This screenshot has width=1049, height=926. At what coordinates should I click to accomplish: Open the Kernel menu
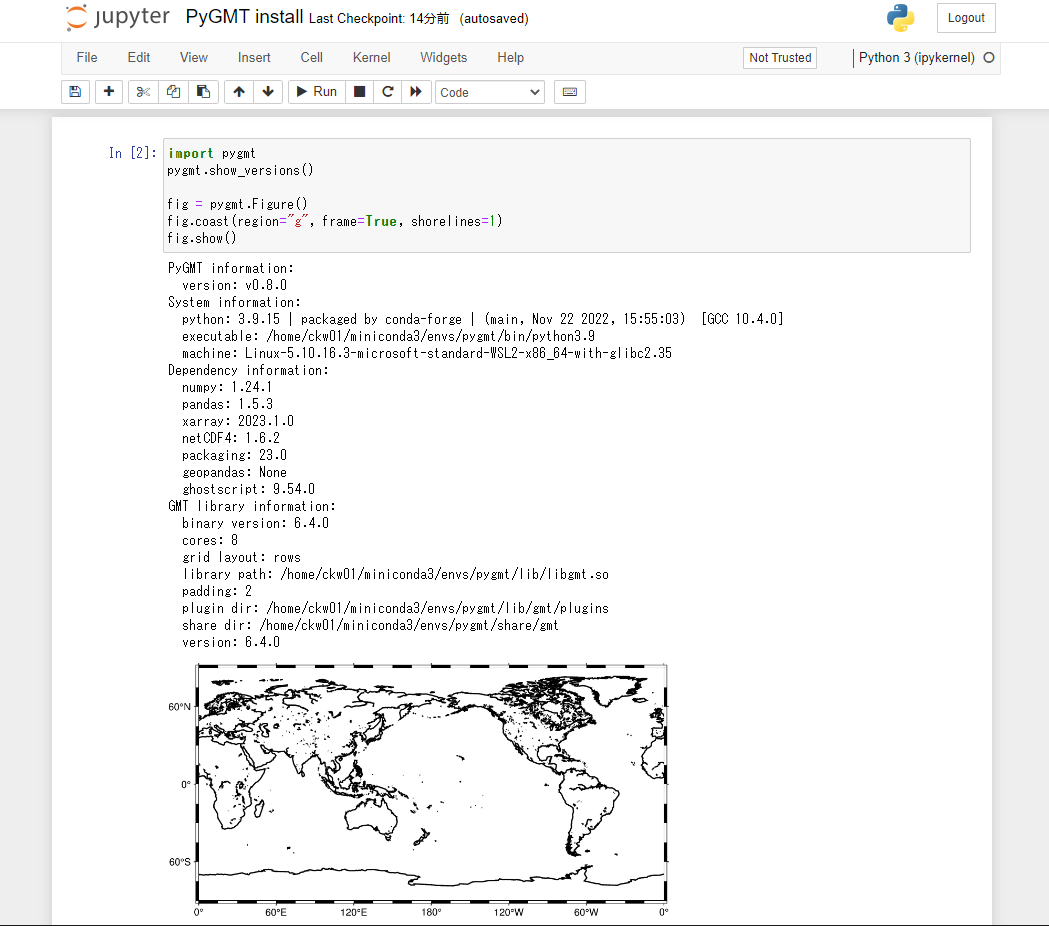(x=371, y=57)
